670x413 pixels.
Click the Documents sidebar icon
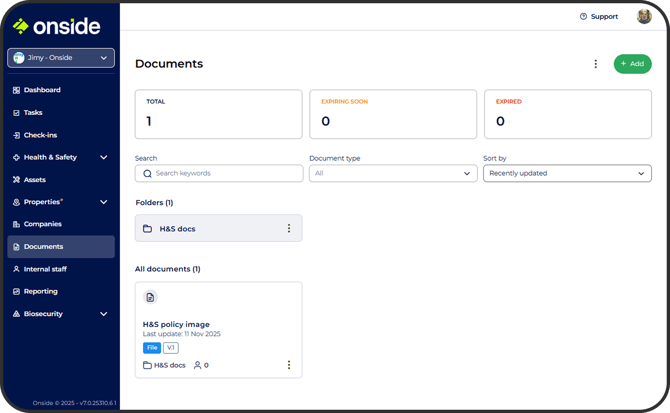tap(16, 247)
